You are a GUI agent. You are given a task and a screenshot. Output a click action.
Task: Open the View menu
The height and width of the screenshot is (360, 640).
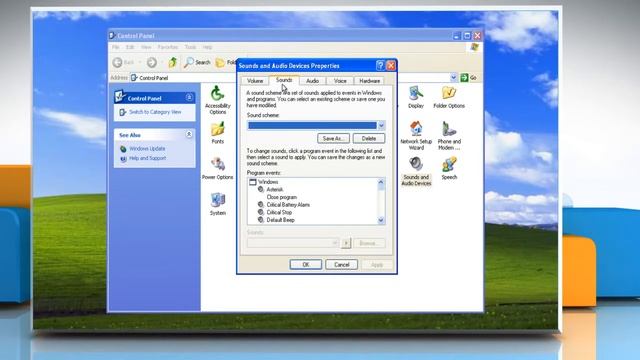(x=146, y=47)
